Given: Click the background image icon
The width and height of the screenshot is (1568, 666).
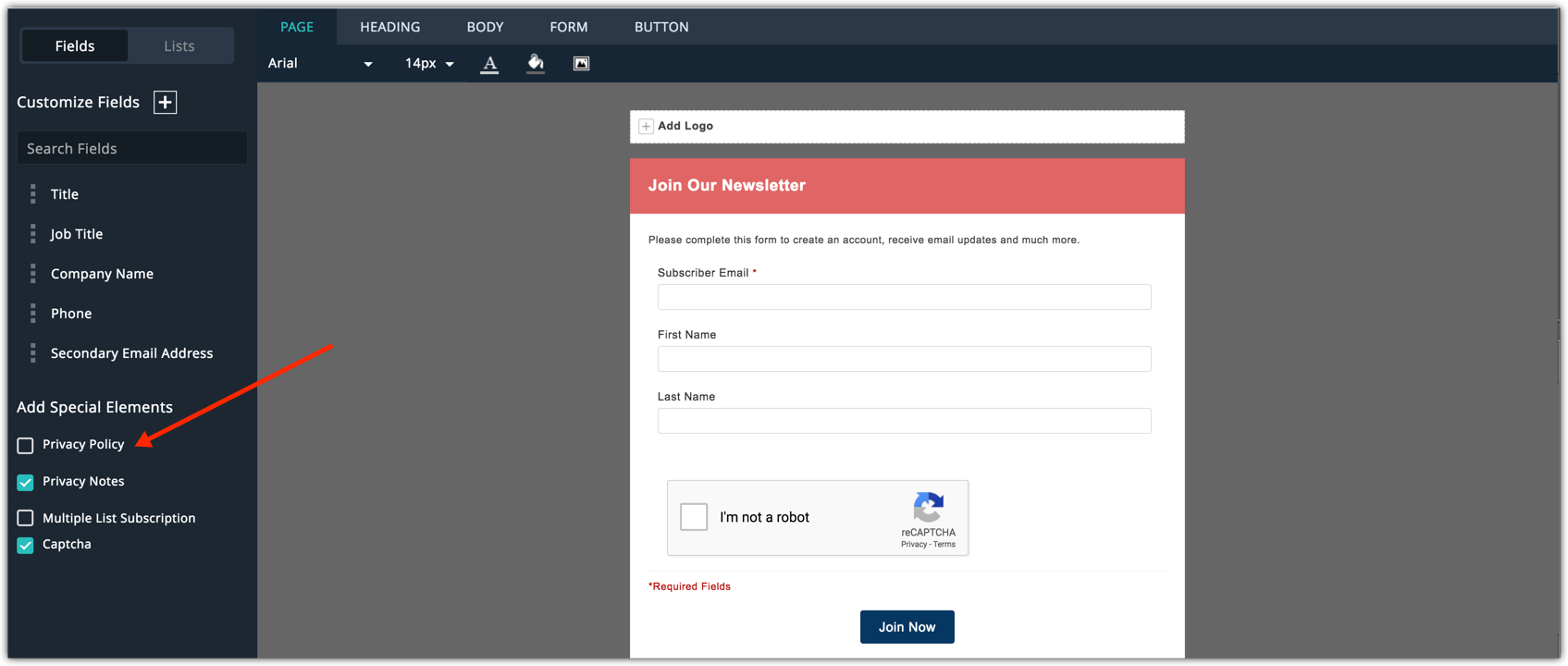Looking at the screenshot, I should tap(581, 64).
